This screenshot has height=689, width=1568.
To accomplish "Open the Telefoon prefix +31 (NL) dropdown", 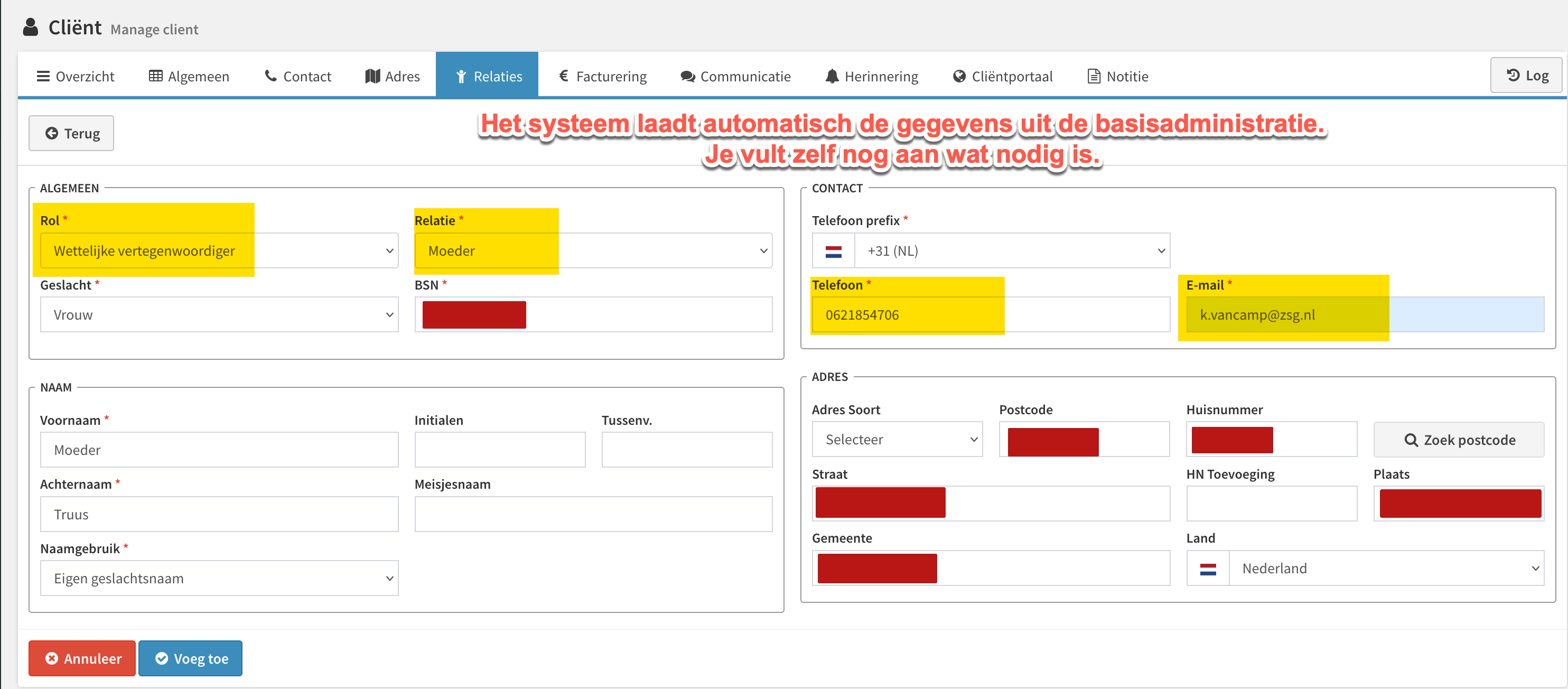I will 1012,251.
